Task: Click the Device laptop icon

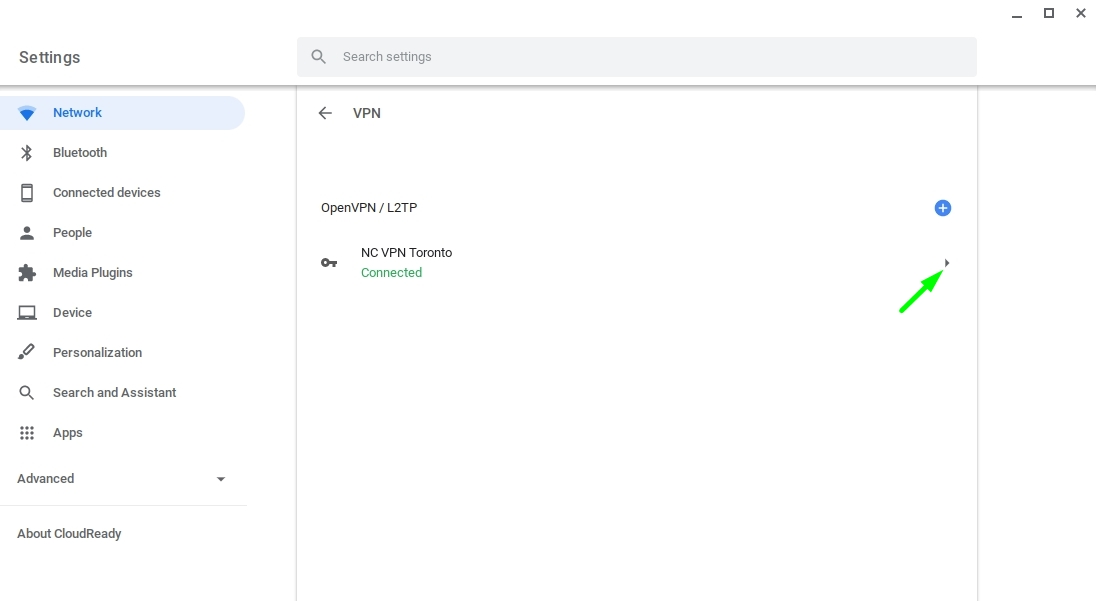Action: (27, 312)
